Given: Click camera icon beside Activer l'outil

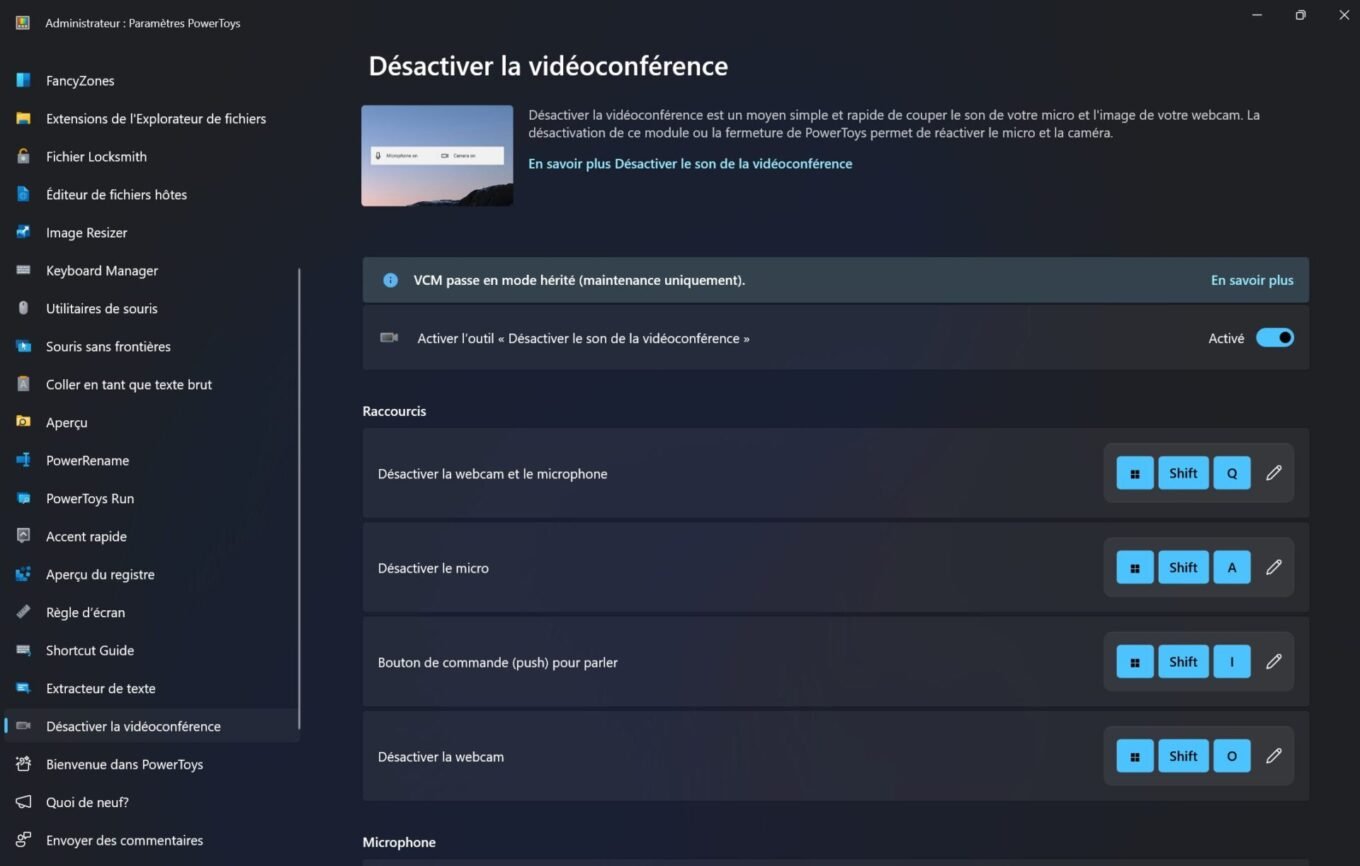Looking at the screenshot, I should pyautogui.click(x=389, y=338).
